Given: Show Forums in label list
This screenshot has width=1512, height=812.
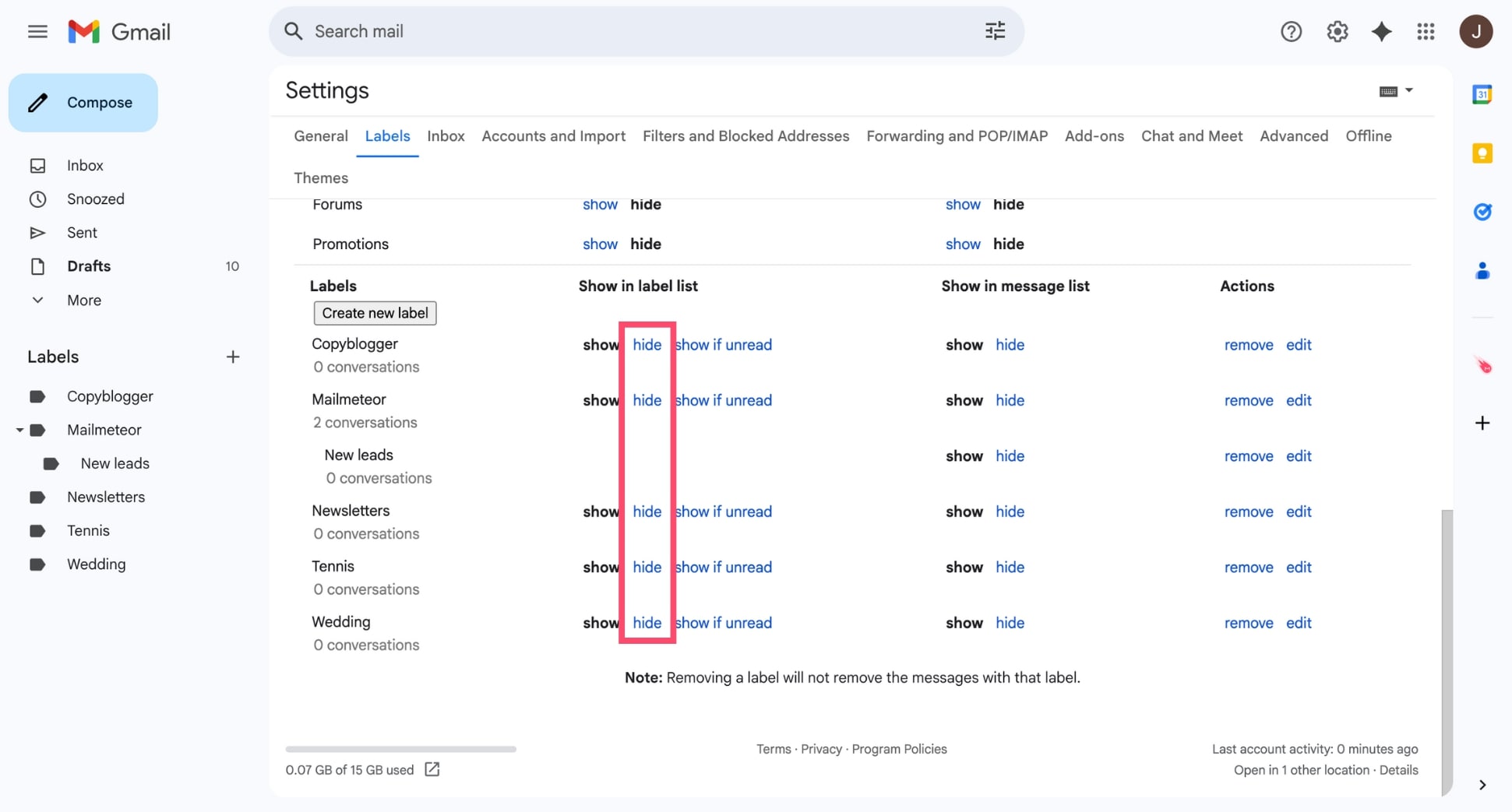Looking at the screenshot, I should pos(600,204).
